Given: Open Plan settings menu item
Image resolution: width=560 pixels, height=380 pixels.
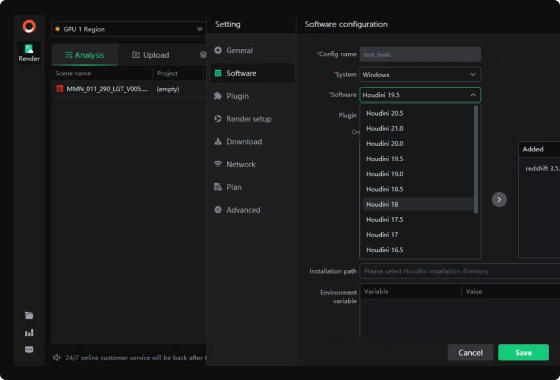Looking at the screenshot, I should pos(252,187).
